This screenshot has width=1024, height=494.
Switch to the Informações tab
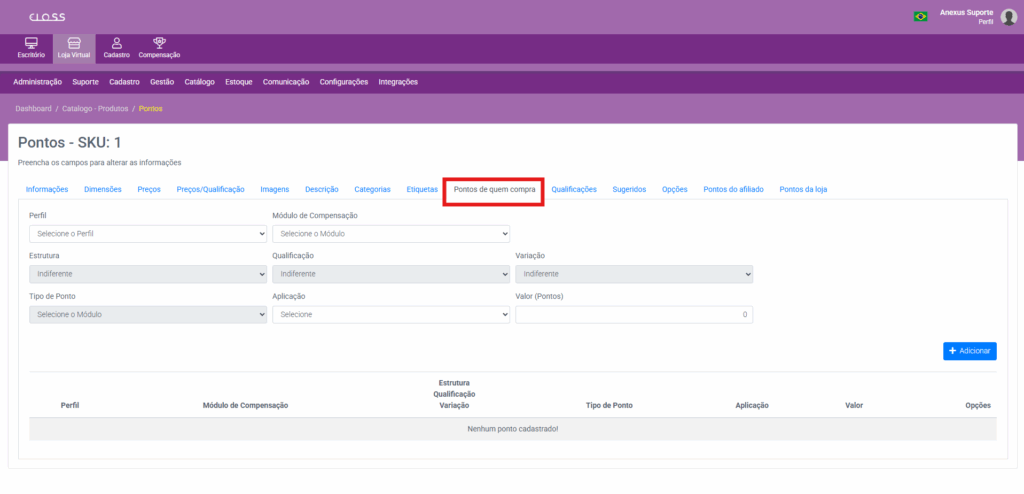pos(47,189)
